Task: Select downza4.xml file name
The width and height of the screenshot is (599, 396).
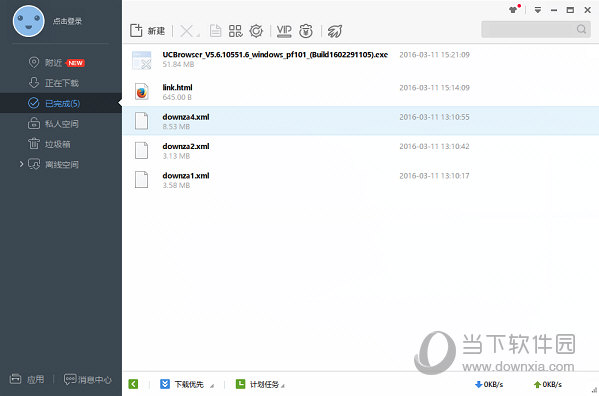Action: click(186, 117)
